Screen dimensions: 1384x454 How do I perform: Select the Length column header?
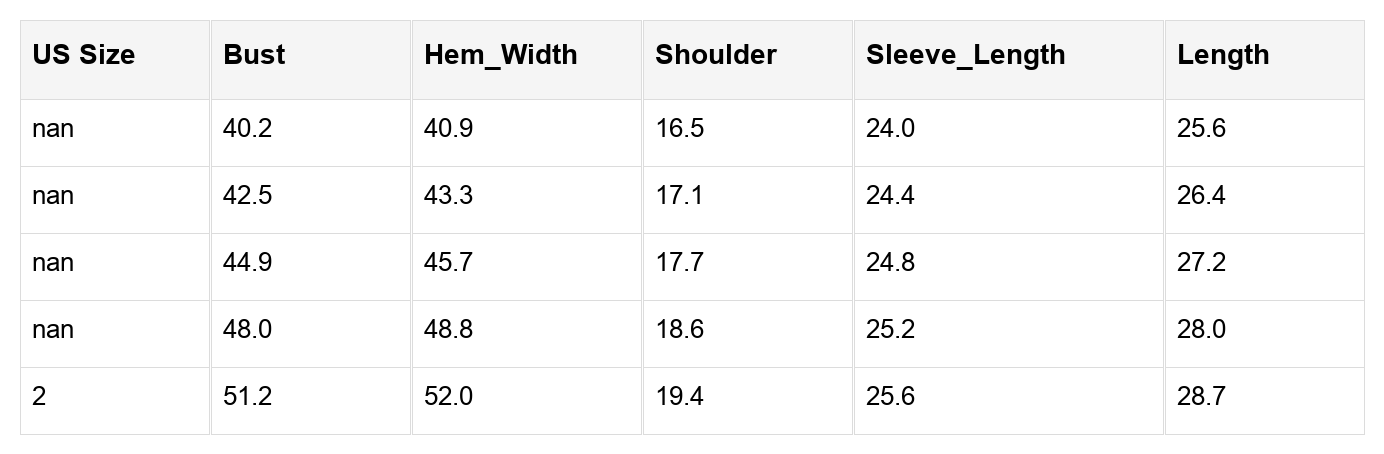pos(1223,55)
